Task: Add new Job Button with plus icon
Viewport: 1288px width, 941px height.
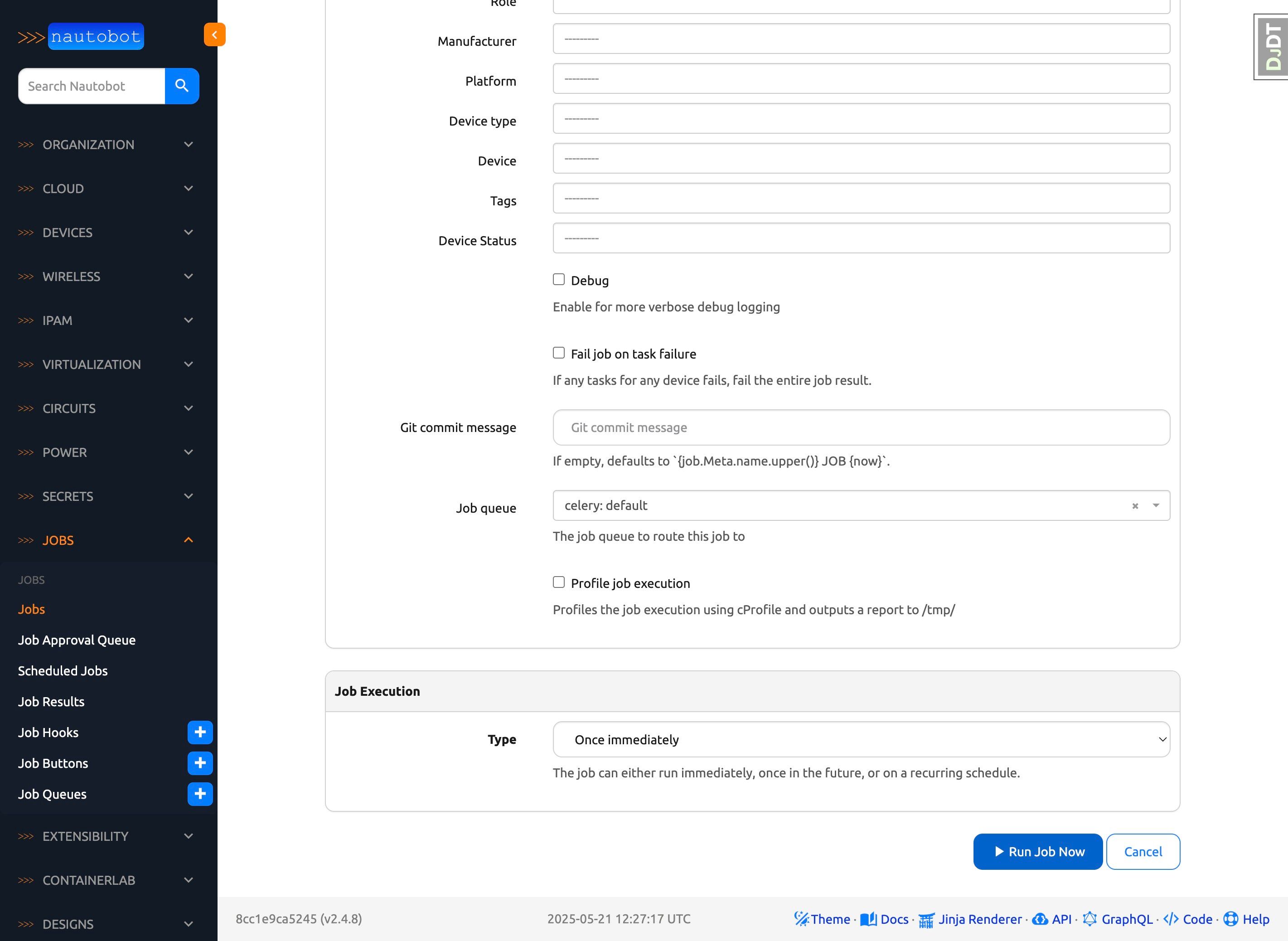Action: pos(200,763)
